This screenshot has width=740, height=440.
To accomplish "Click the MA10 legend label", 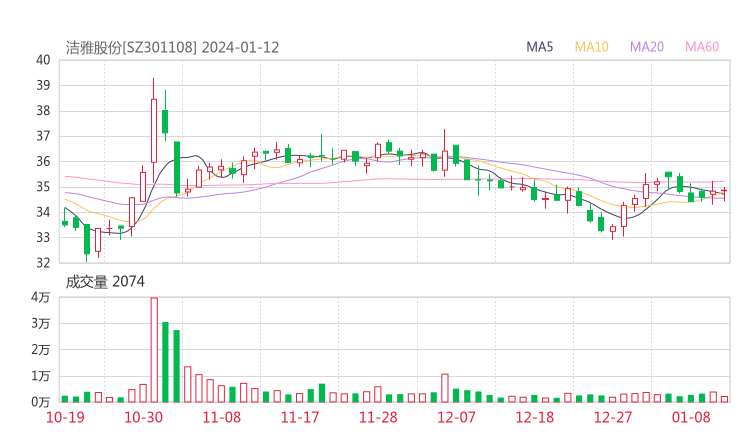I will click(x=591, y=47).
